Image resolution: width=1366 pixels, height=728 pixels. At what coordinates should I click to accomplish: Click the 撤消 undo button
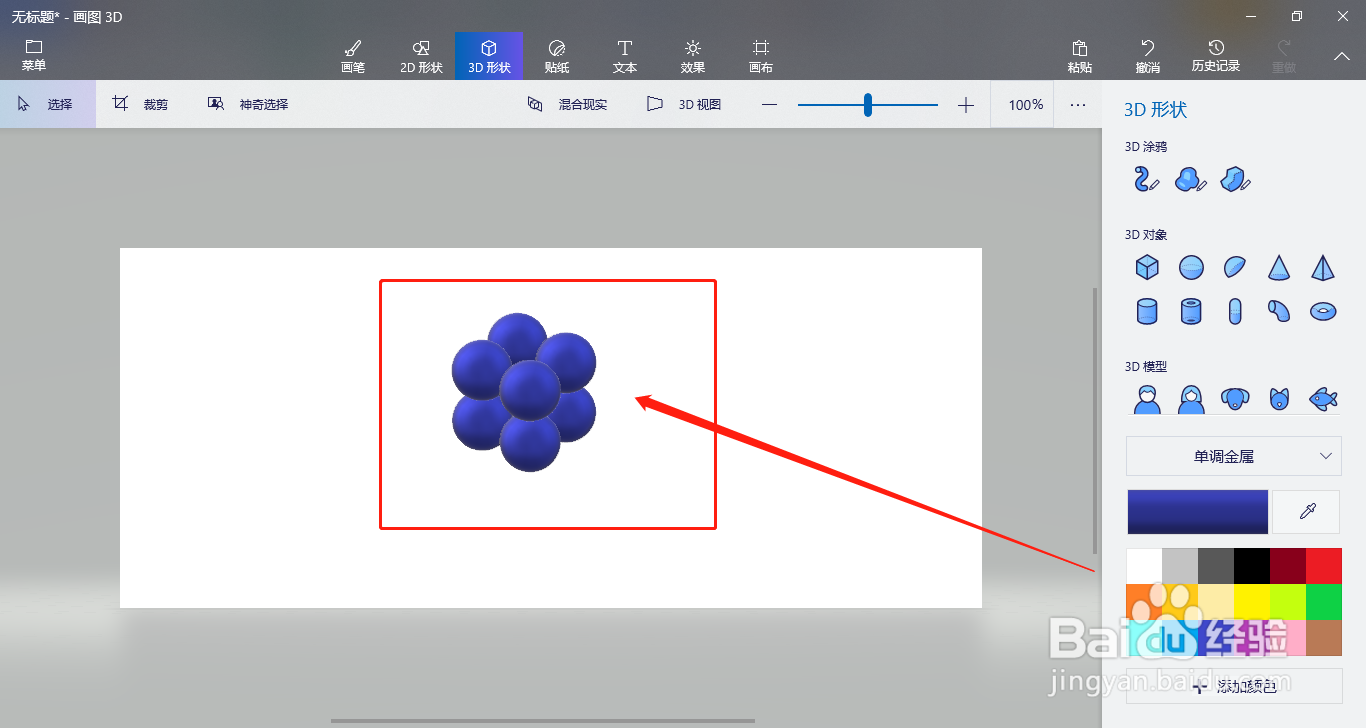tap(1148, 56)
